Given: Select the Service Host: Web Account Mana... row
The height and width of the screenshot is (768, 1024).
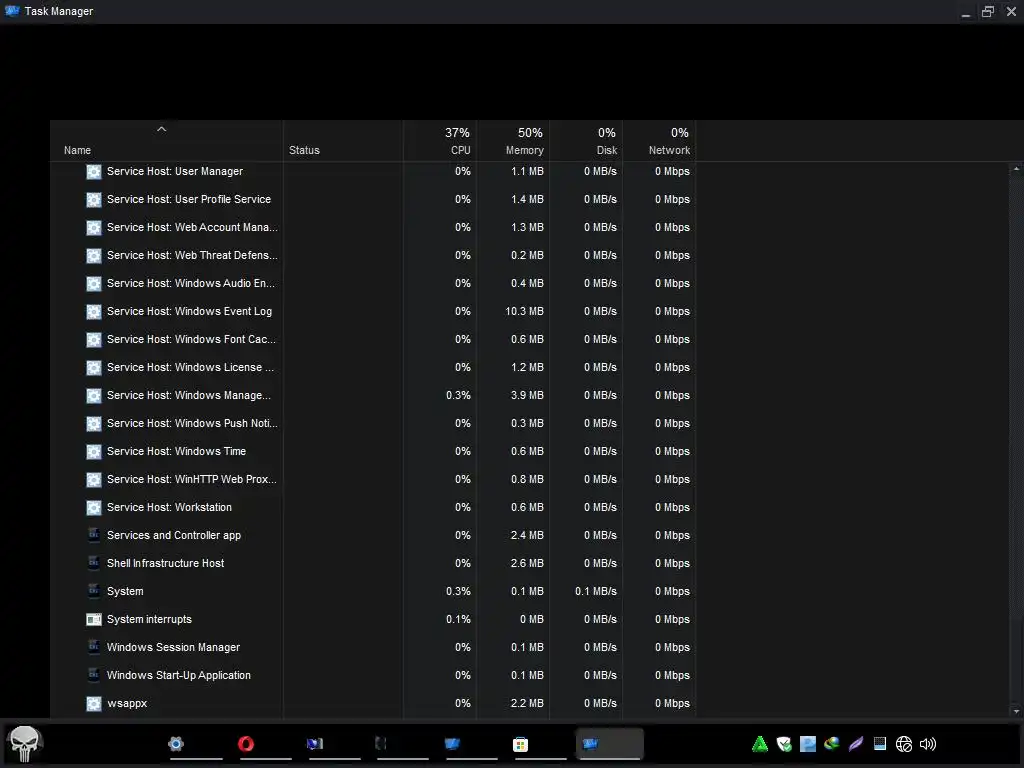Looking at the screenshot, I should [x=373, y=227].
